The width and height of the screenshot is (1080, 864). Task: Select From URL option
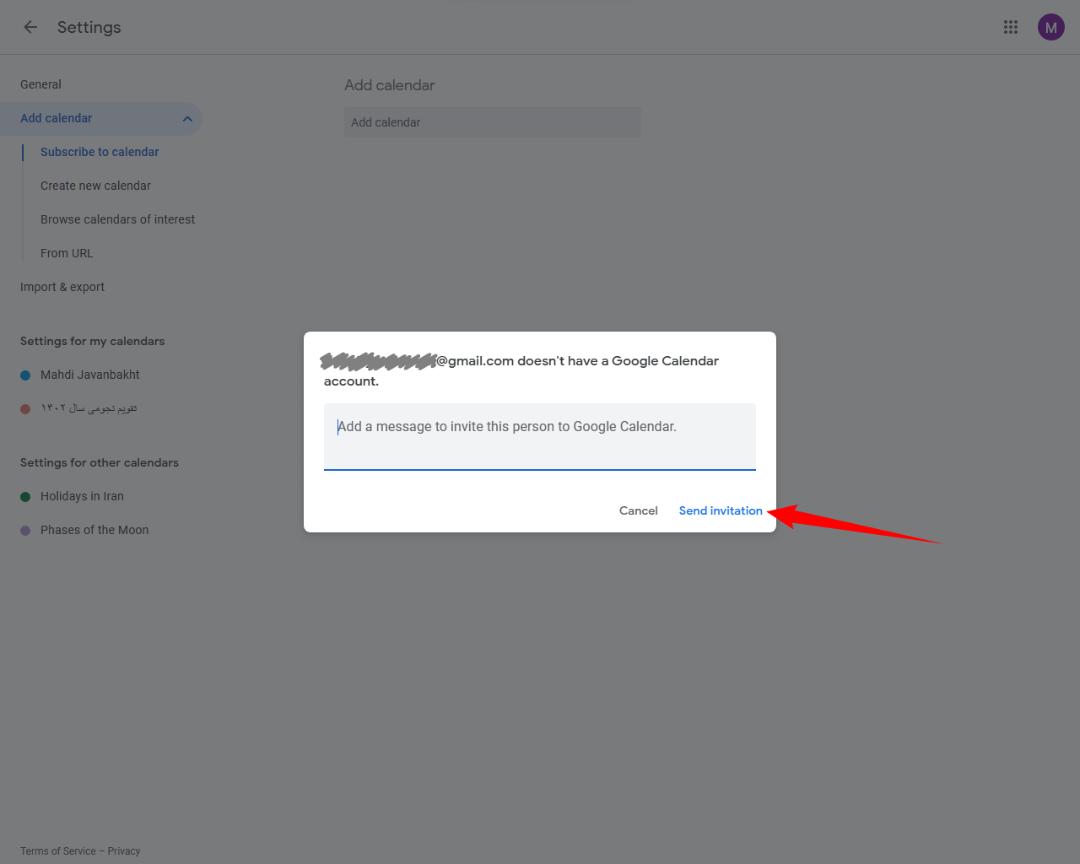(66, 253)
